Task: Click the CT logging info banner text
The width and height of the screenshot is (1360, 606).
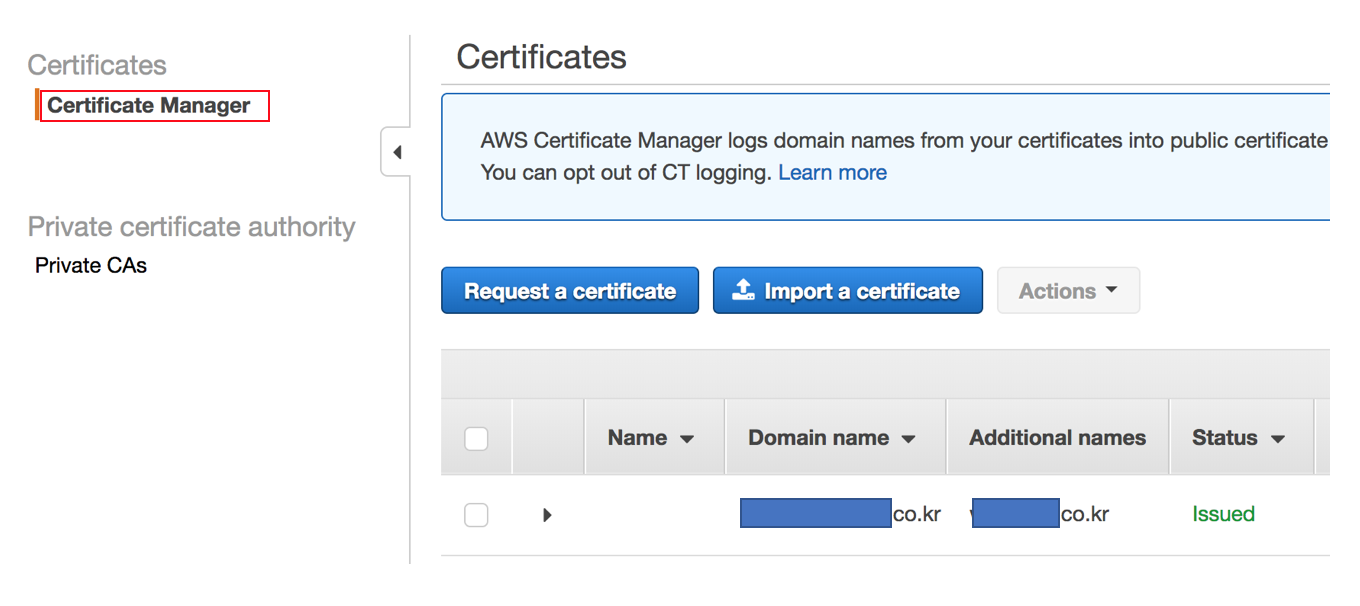Action: click(x=900, y=141)
